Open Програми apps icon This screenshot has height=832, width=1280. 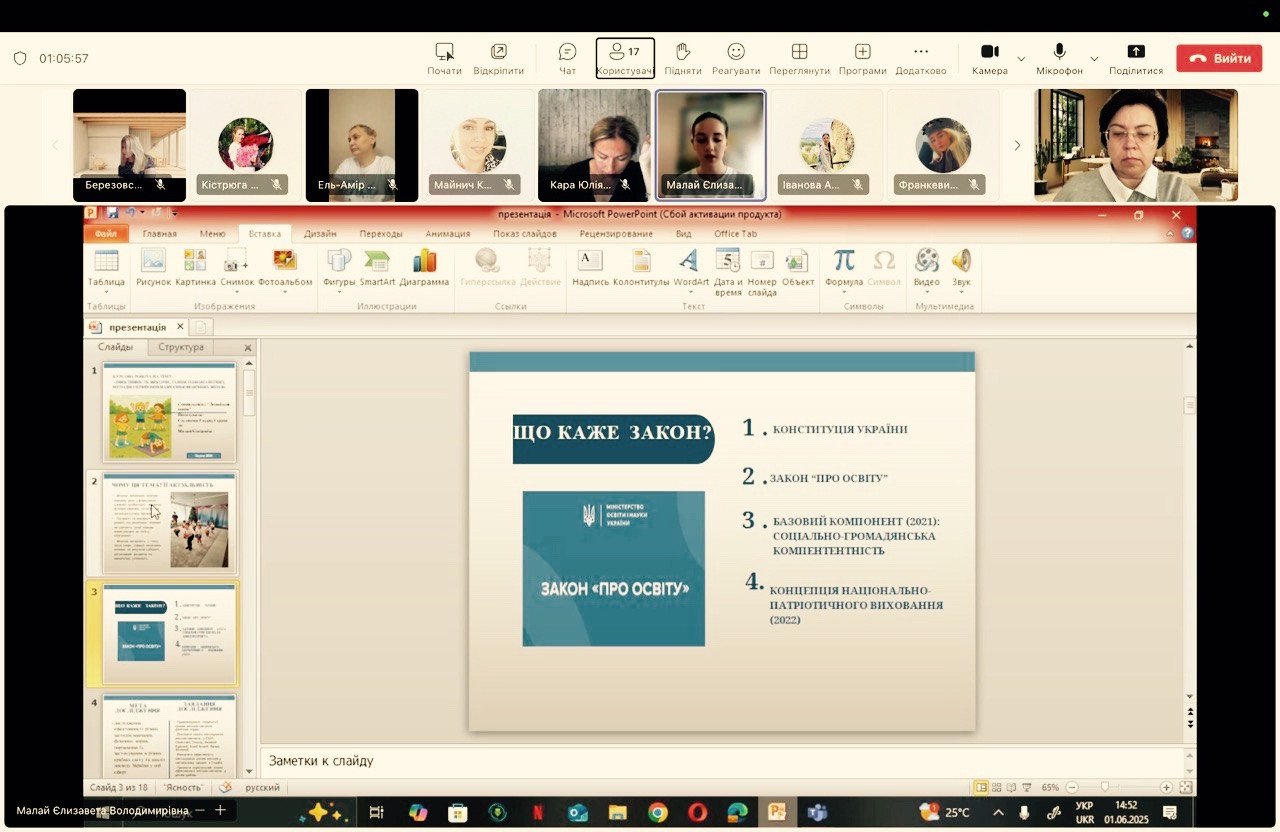[x=862, y=58]
